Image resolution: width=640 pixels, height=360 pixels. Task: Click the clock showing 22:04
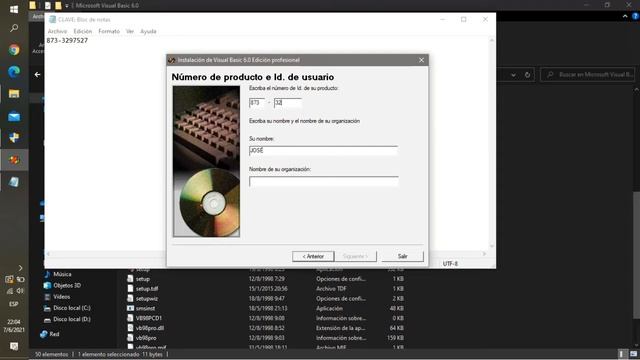(13, 322)
